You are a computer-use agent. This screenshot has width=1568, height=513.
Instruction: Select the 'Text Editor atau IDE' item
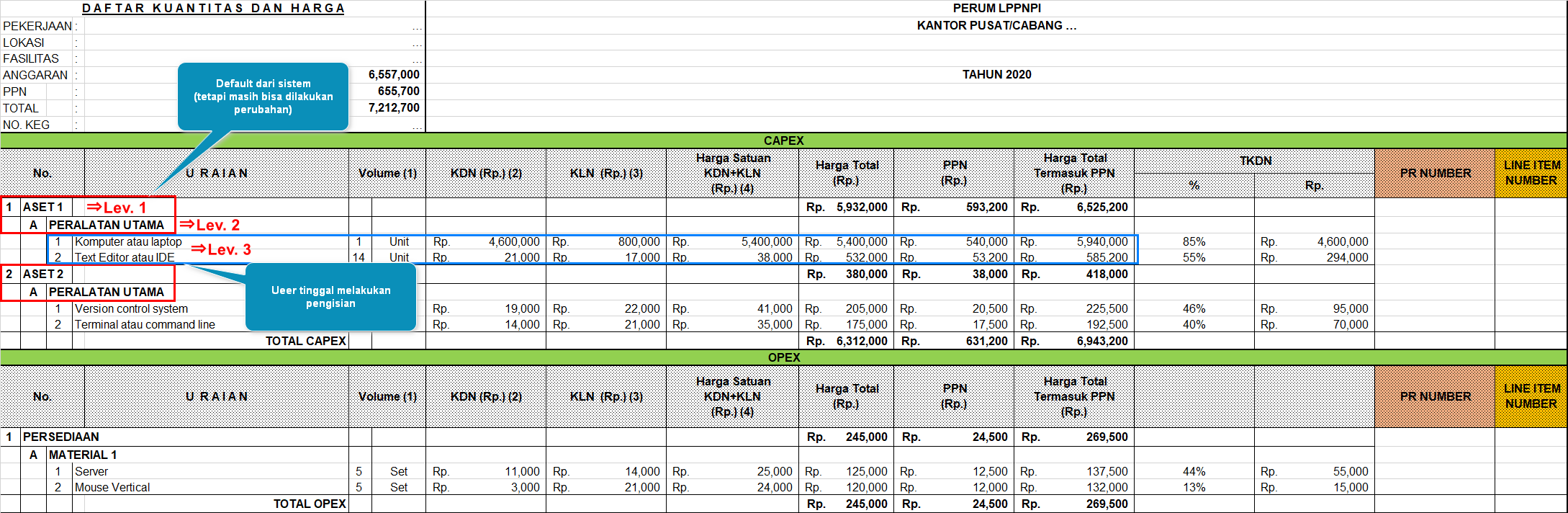(x=125, y=257)
